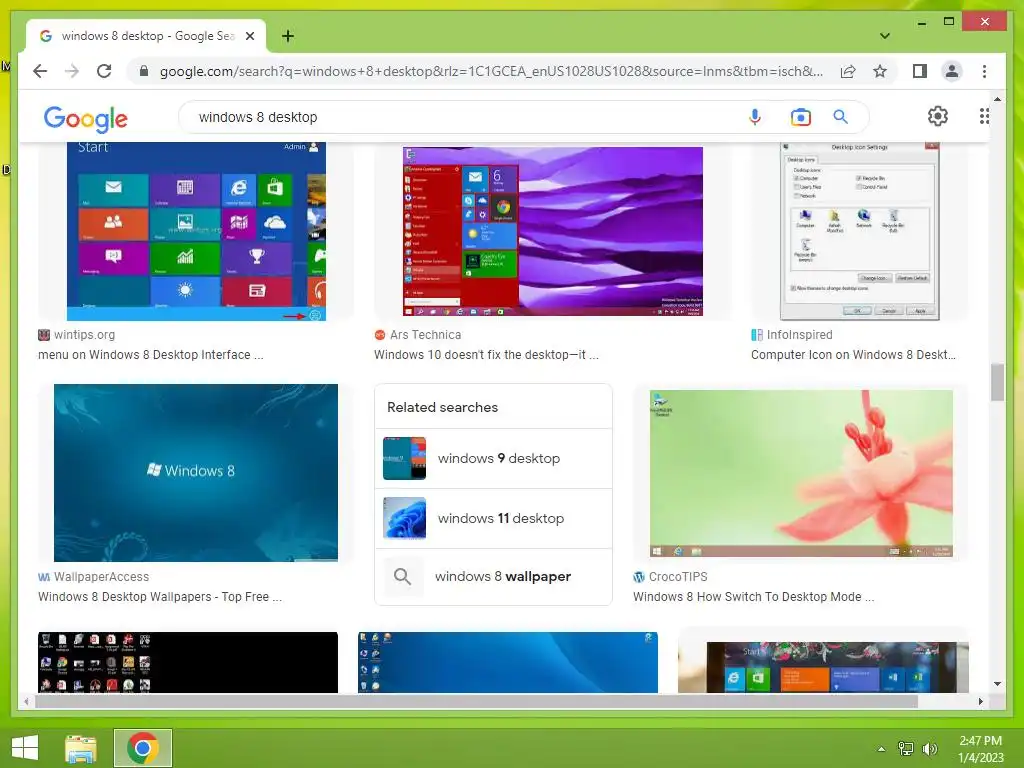The image size is (1024, 768).
Task: Click the vertical scrollbar thumb
Action: [x=997, y=382]
